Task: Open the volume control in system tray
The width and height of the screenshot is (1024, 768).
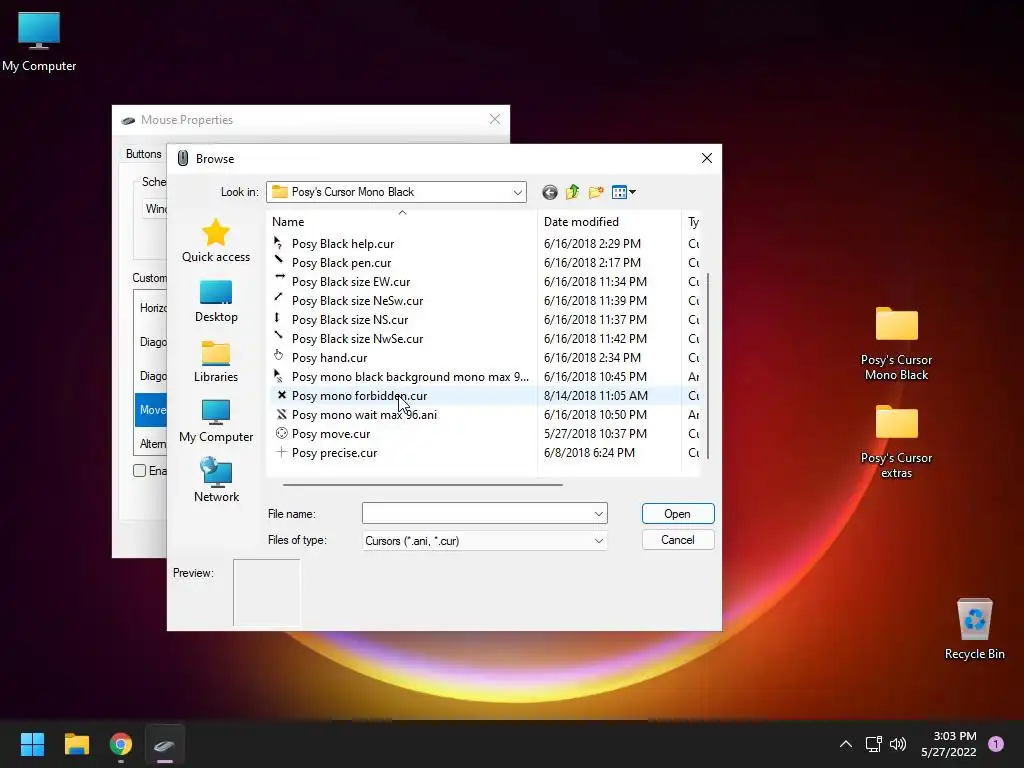Action: pyautogui.click(x=898, y=744)
